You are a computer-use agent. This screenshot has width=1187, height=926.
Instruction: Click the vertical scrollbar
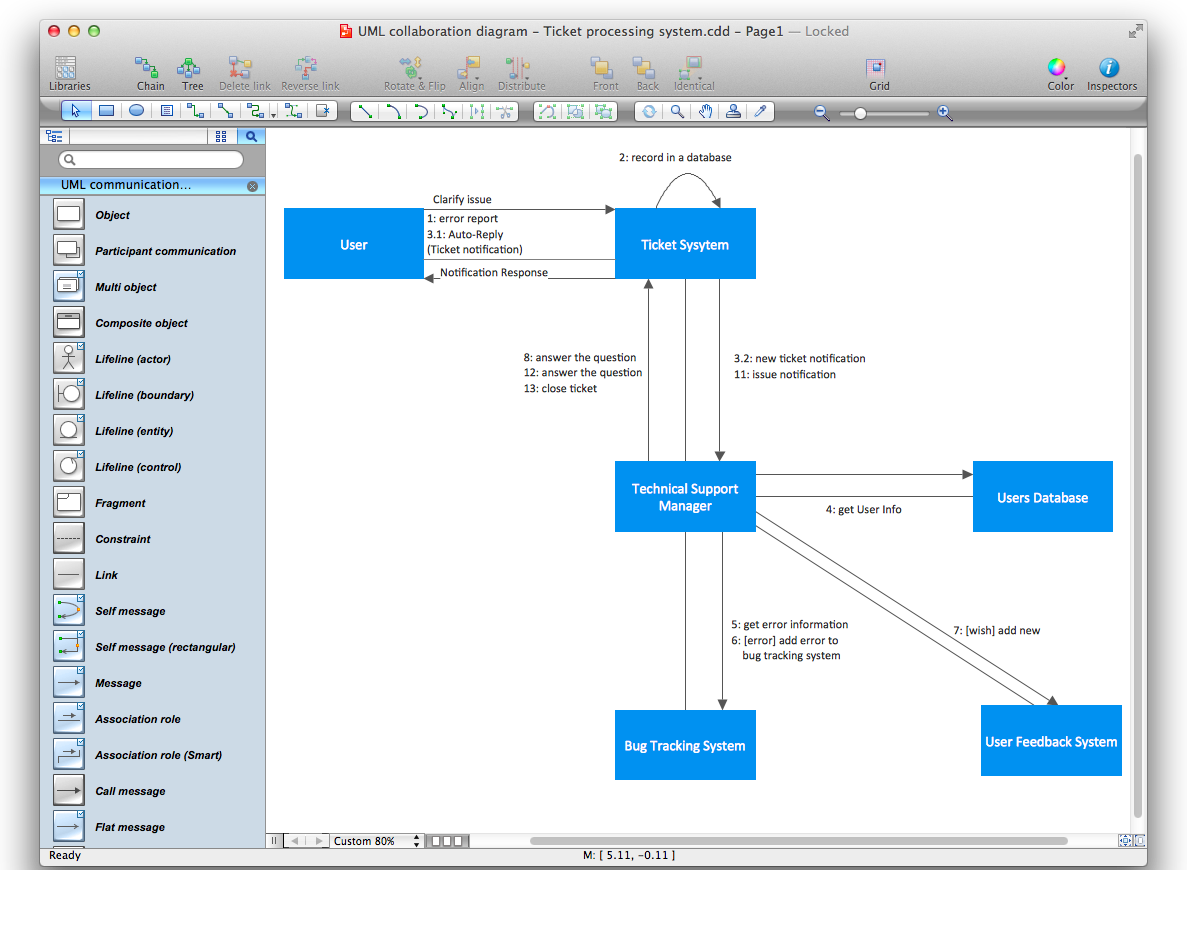point(1137,485)
